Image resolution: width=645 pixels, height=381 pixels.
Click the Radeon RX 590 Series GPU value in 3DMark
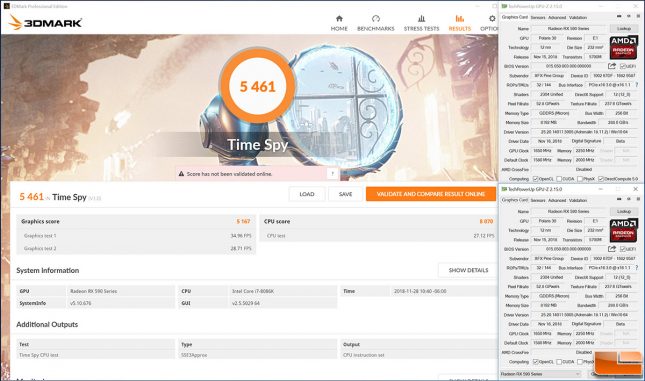(x=94, y=291)
